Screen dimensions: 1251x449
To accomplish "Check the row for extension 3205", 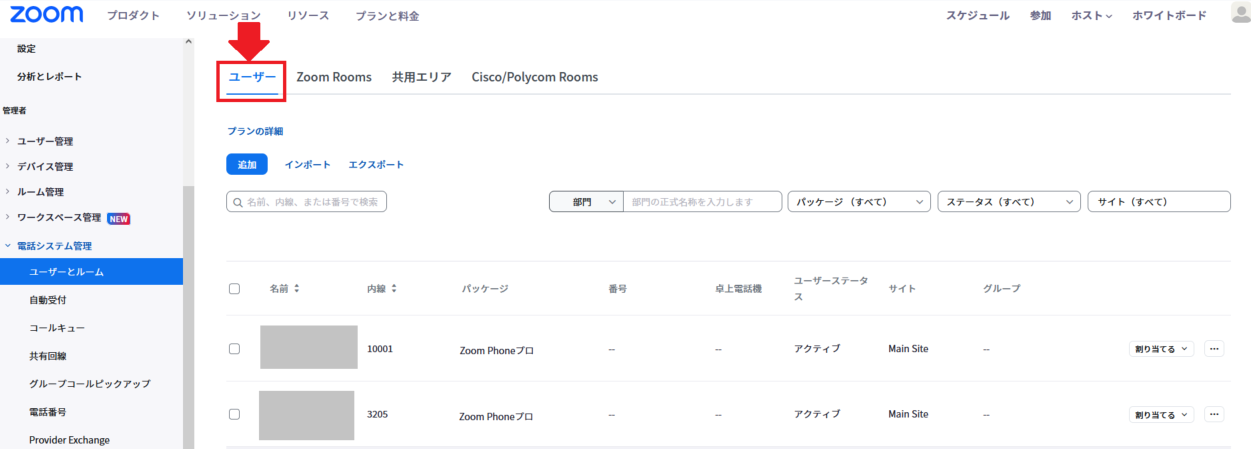I will [x=234, y=414].
